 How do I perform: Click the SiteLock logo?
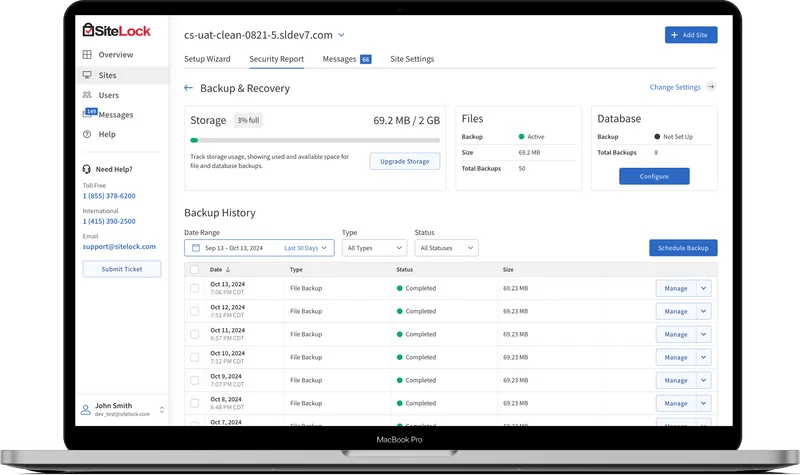click(x=116, y=31)
